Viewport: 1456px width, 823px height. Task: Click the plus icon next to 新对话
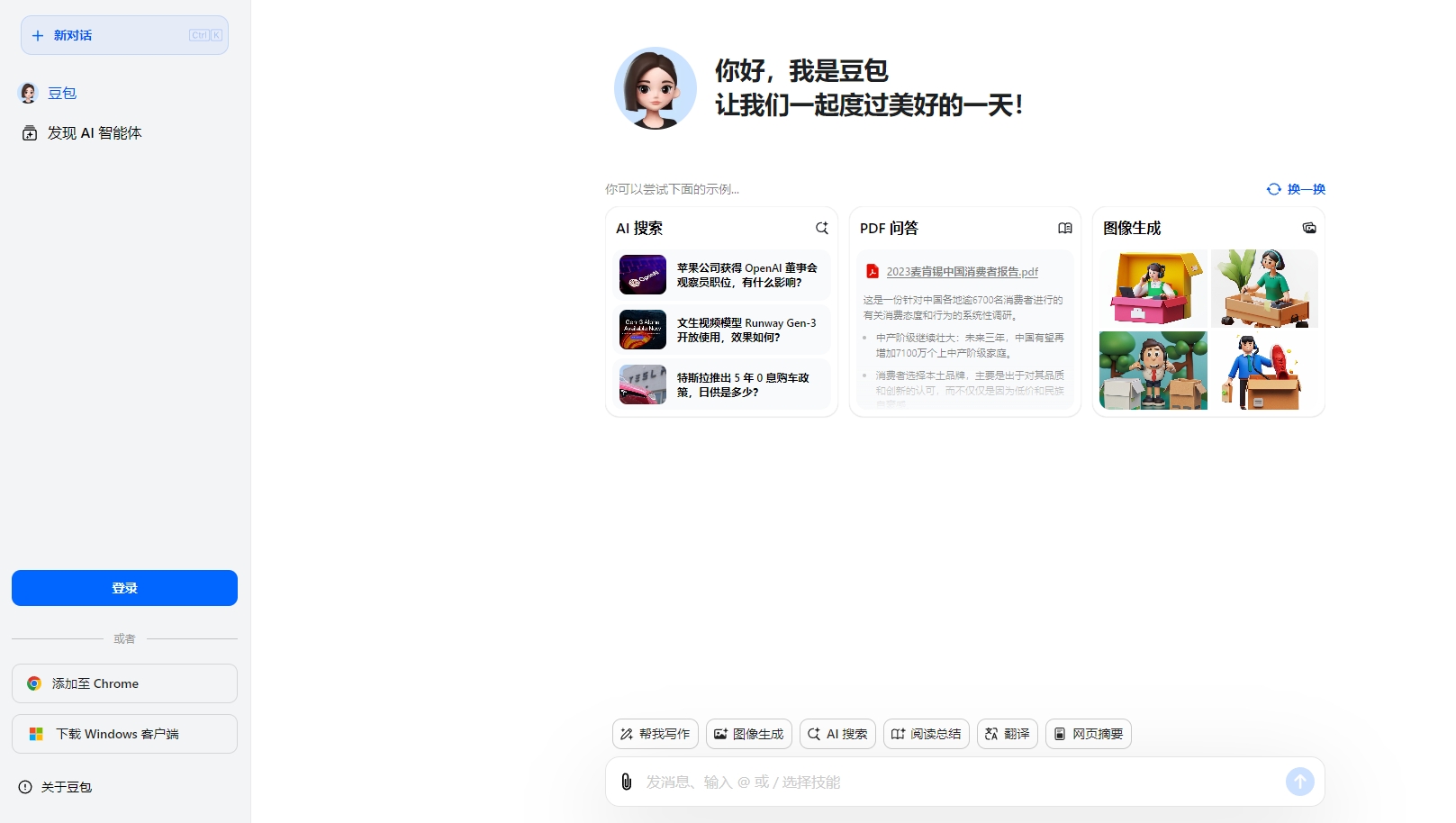pos(37,35)
